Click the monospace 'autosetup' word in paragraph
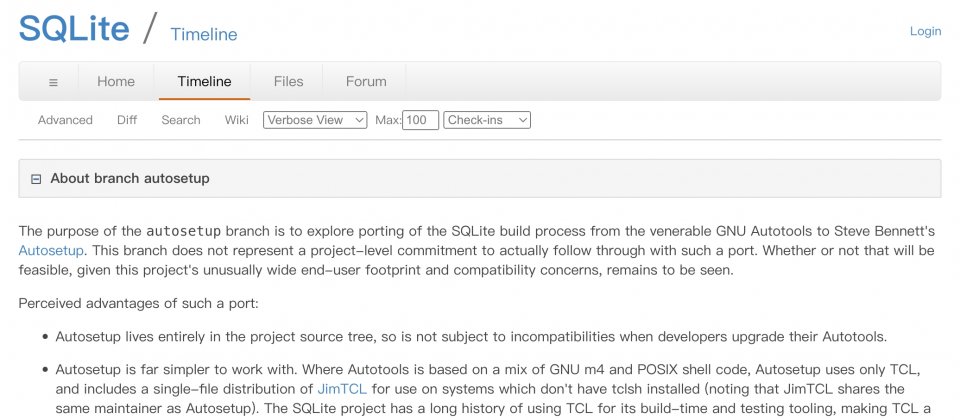960x420 pixels. [184, 231]
